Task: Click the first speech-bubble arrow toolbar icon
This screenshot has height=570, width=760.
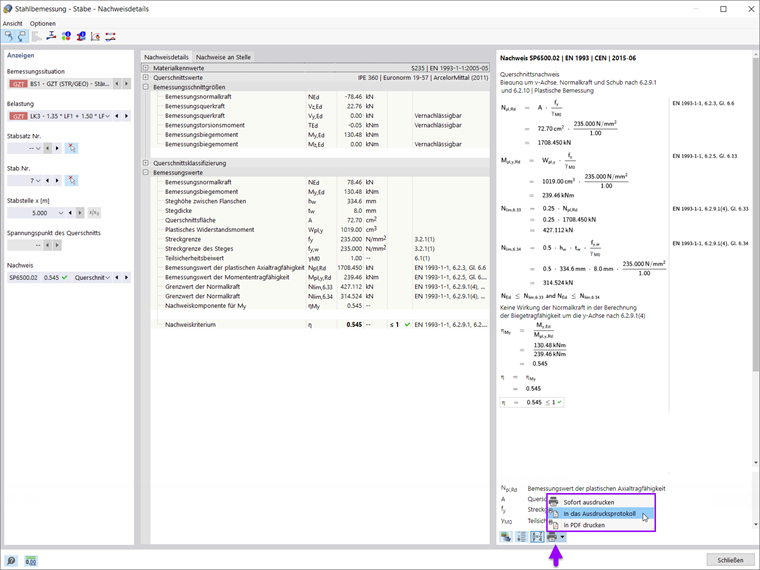Action: point(9,36)
